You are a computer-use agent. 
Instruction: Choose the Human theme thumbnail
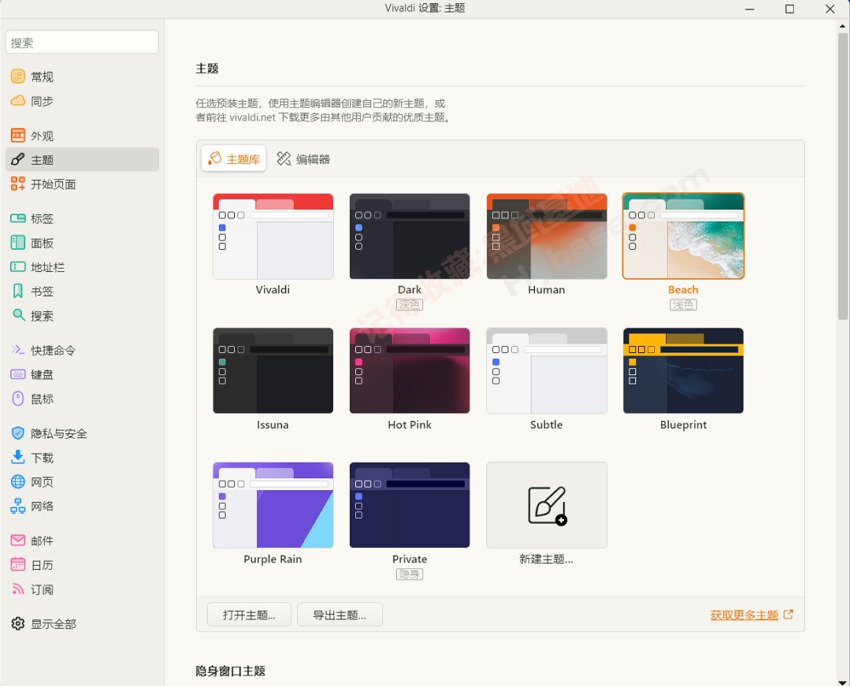coord(546,236)
